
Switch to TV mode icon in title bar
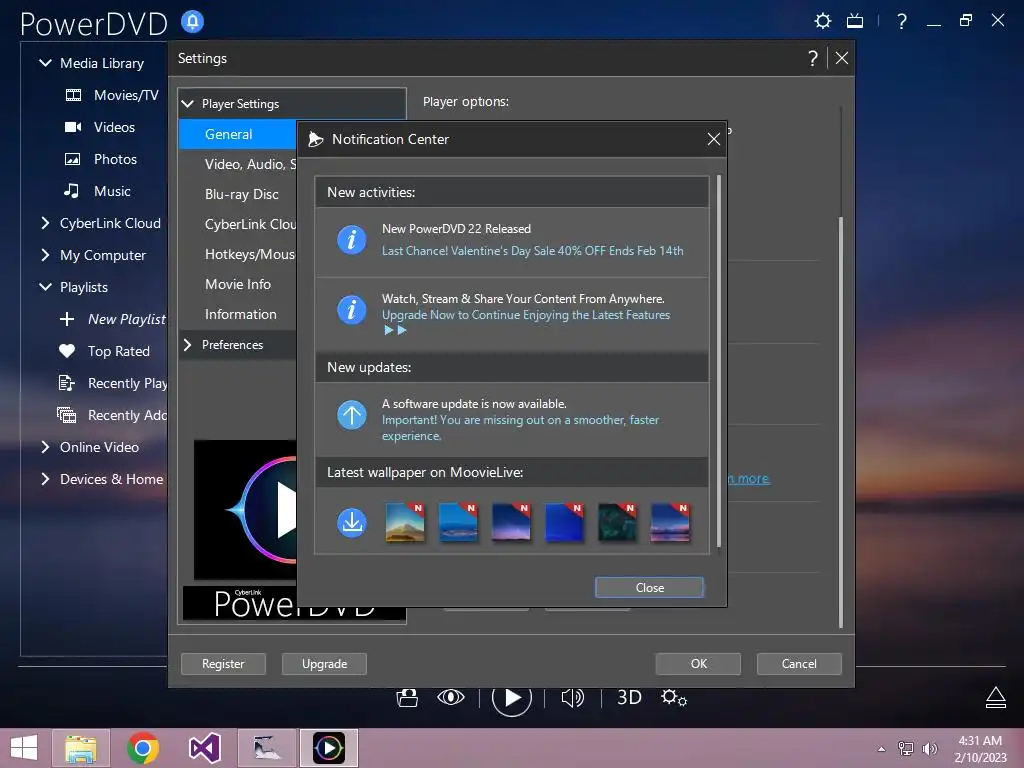855,21
